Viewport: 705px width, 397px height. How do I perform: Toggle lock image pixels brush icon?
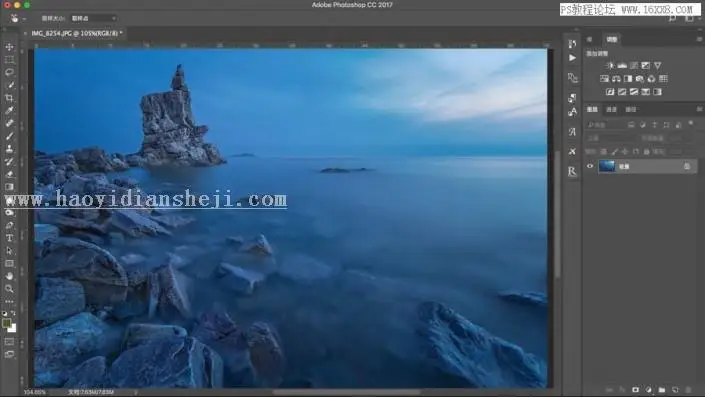click(x=614, y=152)
